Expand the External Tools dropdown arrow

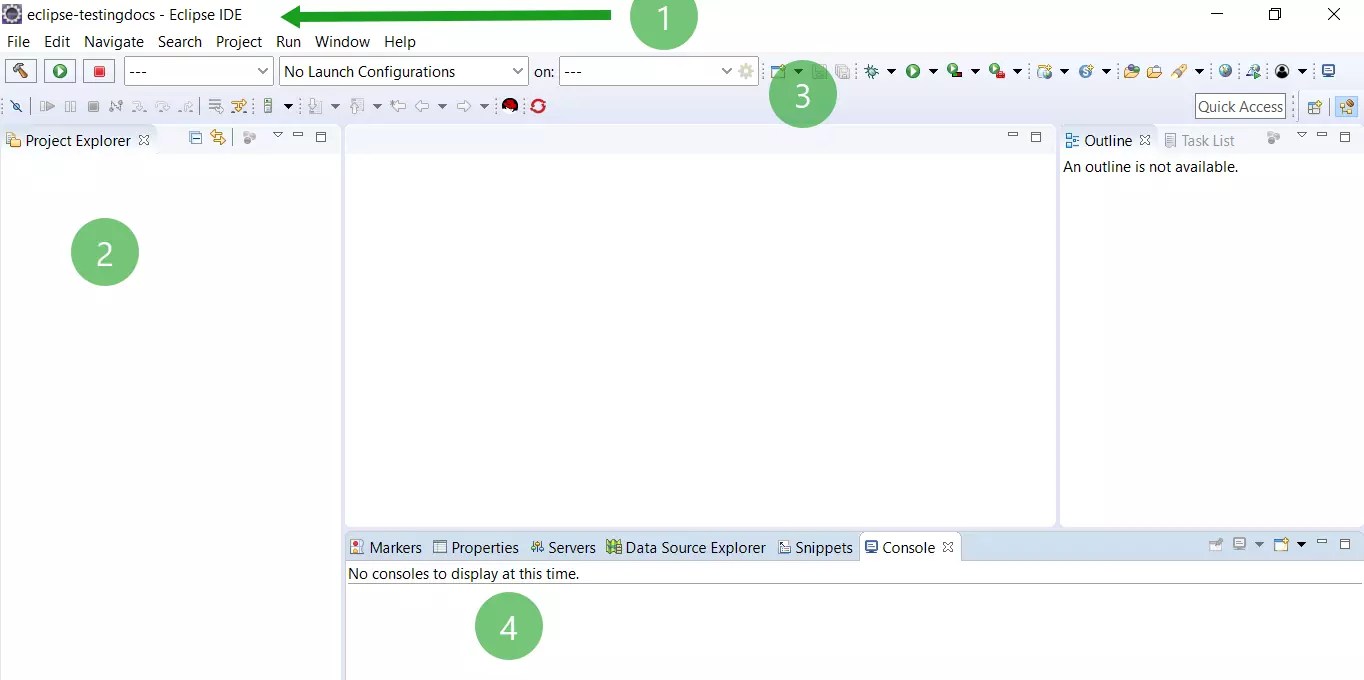point(1017,71)
